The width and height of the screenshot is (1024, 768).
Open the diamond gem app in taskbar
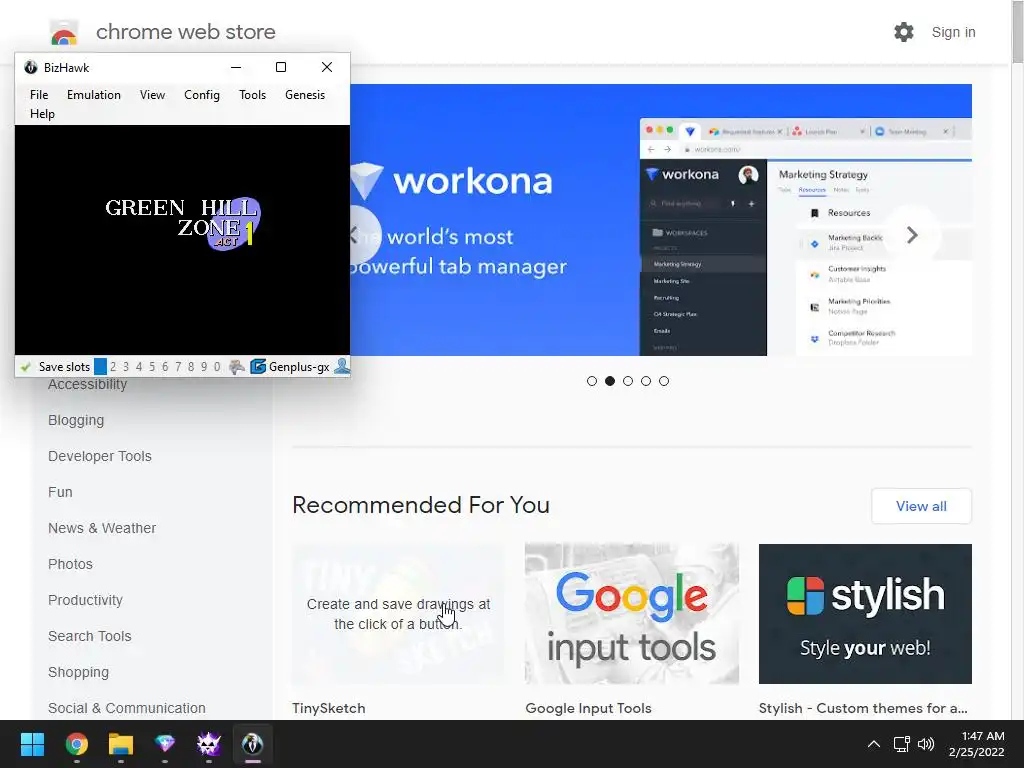pyautogui.click(x=165, y=744)
